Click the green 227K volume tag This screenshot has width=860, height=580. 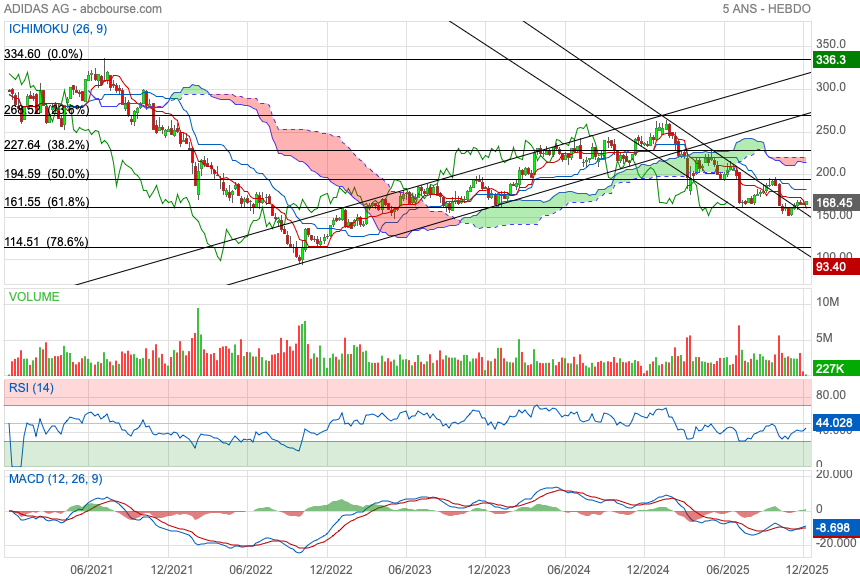(836, 369)
